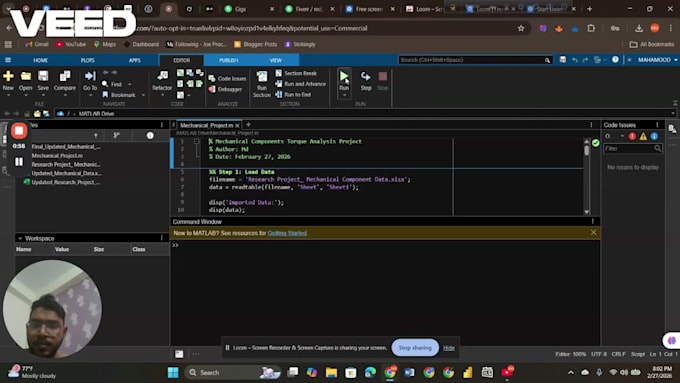
Task: Expand the Bookmark dropdown arrow
Action: [x=143, y=95]
